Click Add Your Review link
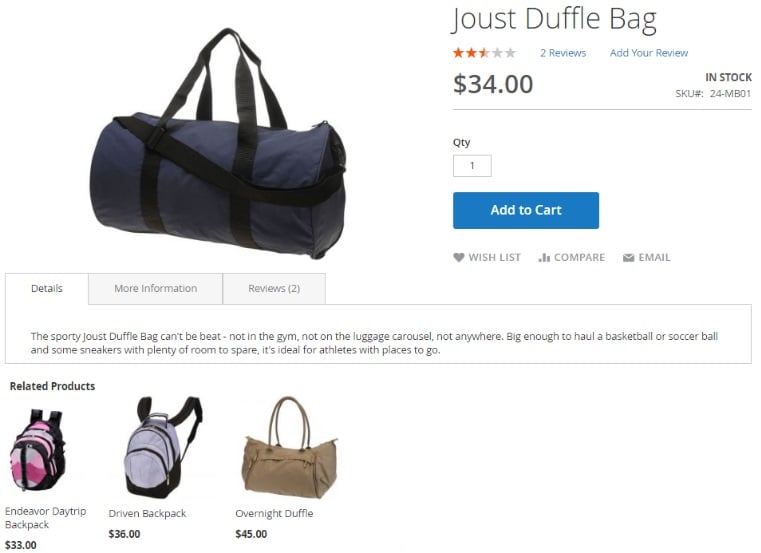The image size is (761, 553). [649, 53]
